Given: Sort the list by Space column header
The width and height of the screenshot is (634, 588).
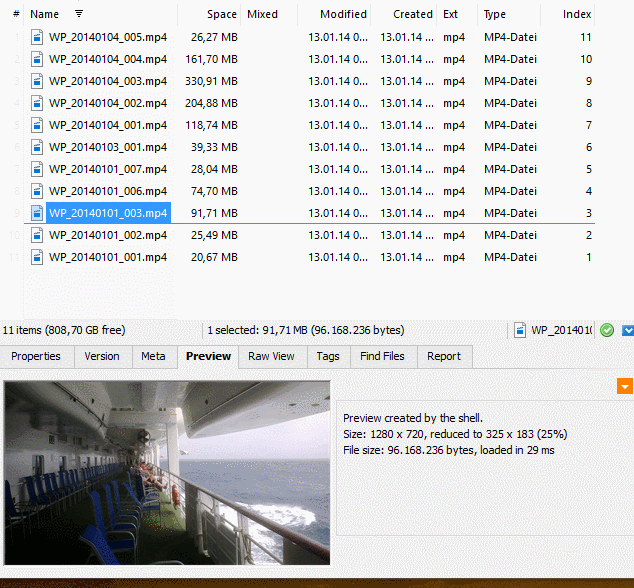Looking at the screenshot, I should point(221,14).
